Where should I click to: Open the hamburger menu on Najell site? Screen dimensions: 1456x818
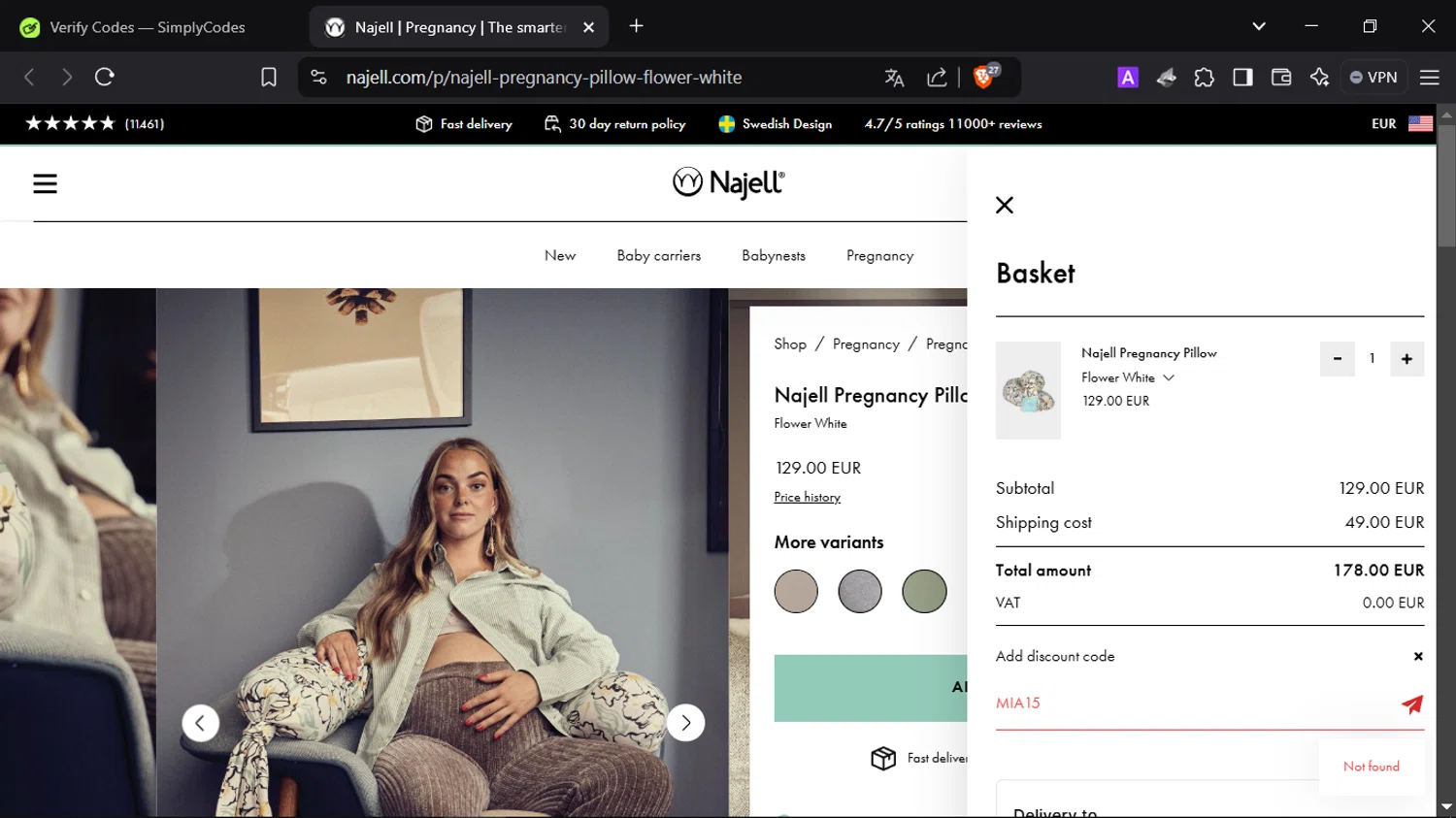[x=45, y=183]
